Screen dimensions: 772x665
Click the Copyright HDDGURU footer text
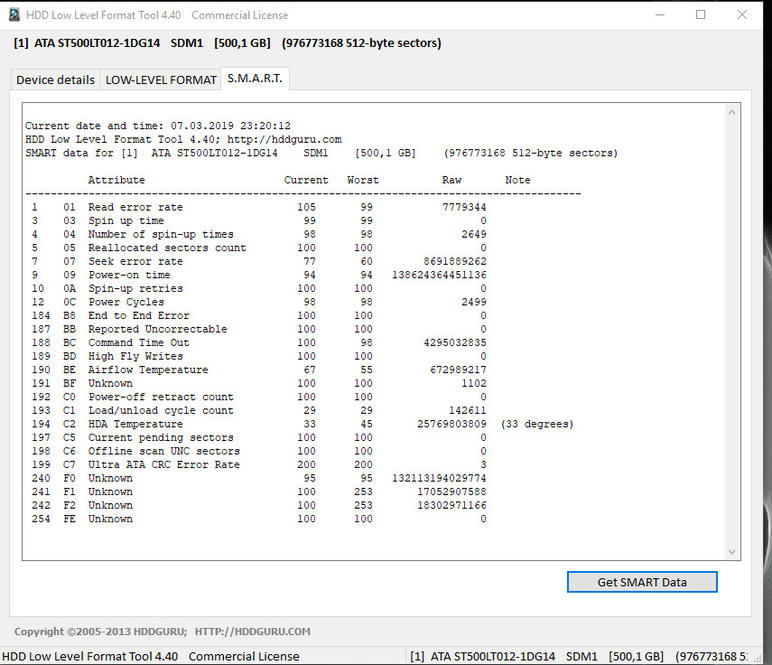100,632
